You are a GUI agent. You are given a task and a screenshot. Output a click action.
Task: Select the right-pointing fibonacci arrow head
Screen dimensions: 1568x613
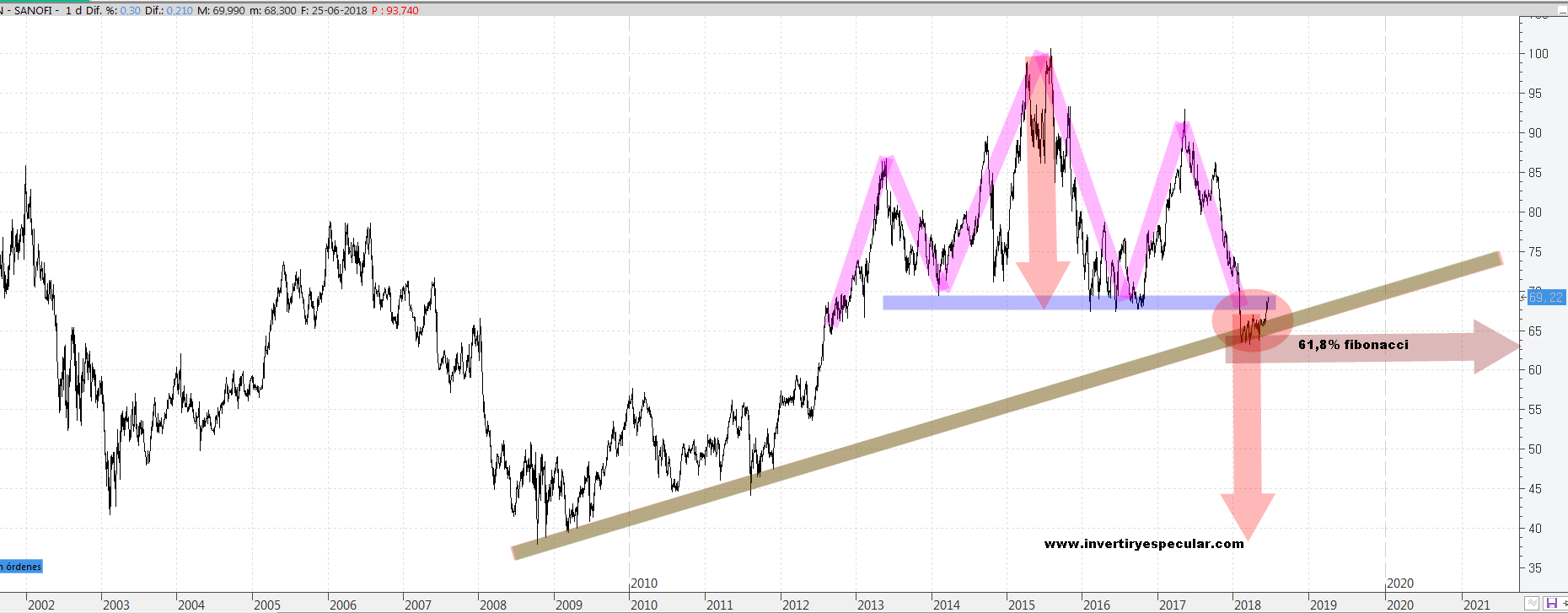click(x=1496, y=347)
